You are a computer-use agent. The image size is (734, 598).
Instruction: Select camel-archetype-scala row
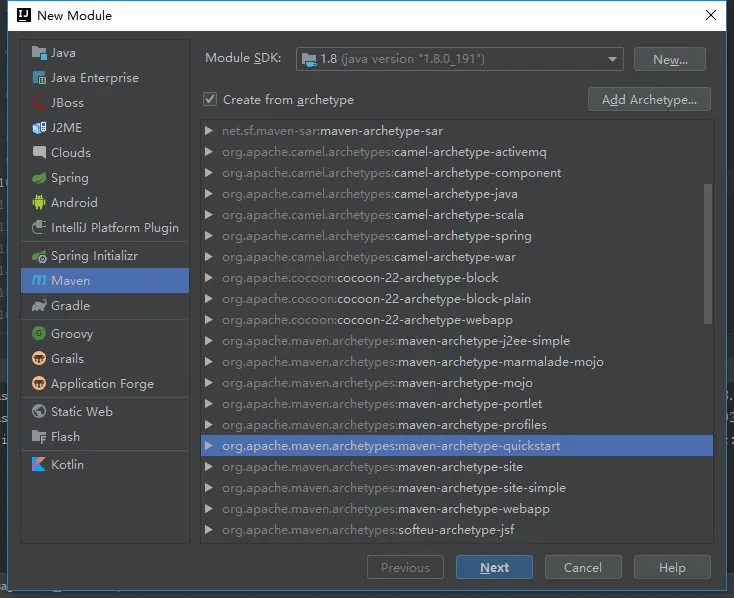[457, 215]
